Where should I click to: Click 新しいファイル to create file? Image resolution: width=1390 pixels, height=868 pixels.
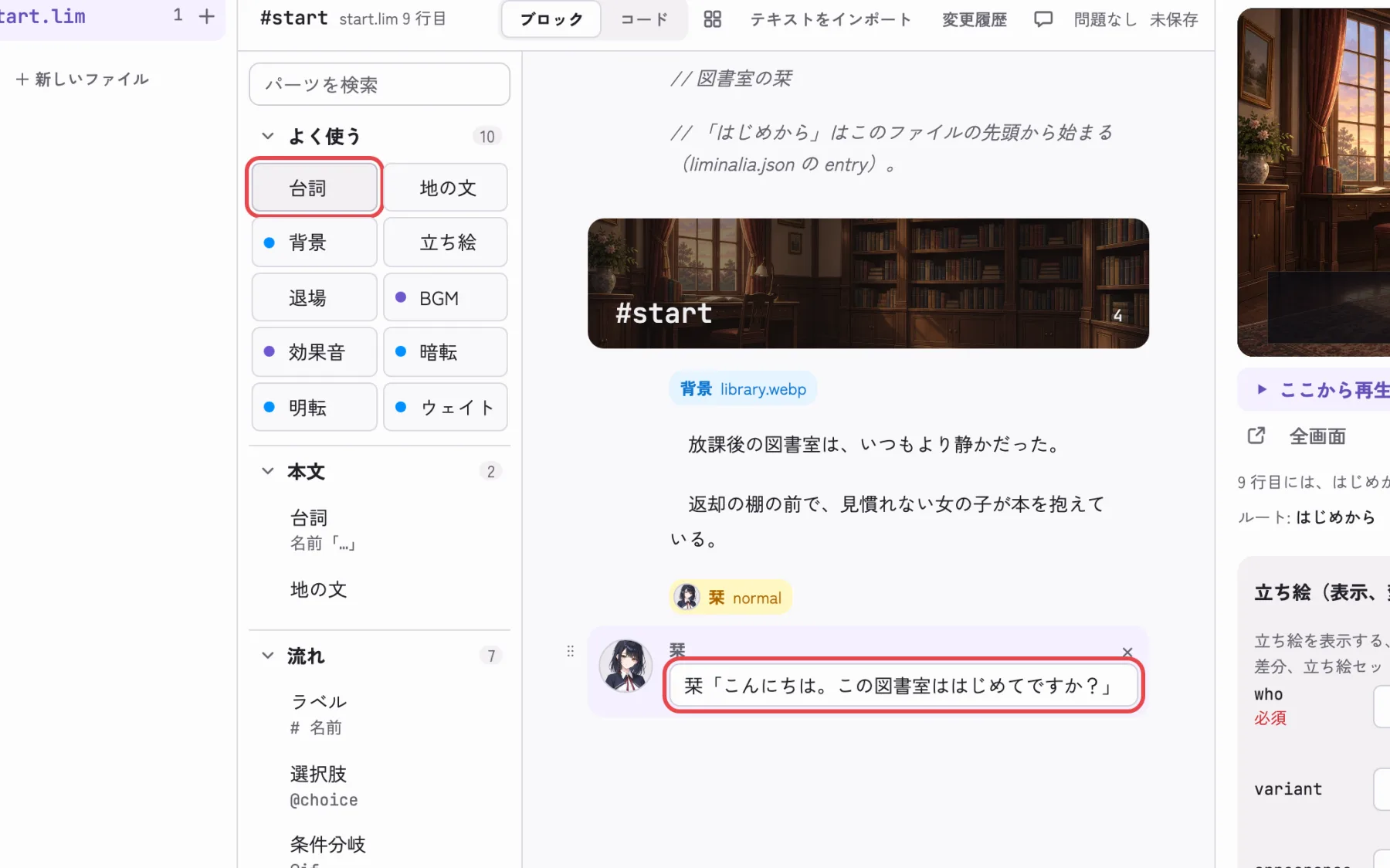[82, 79]
